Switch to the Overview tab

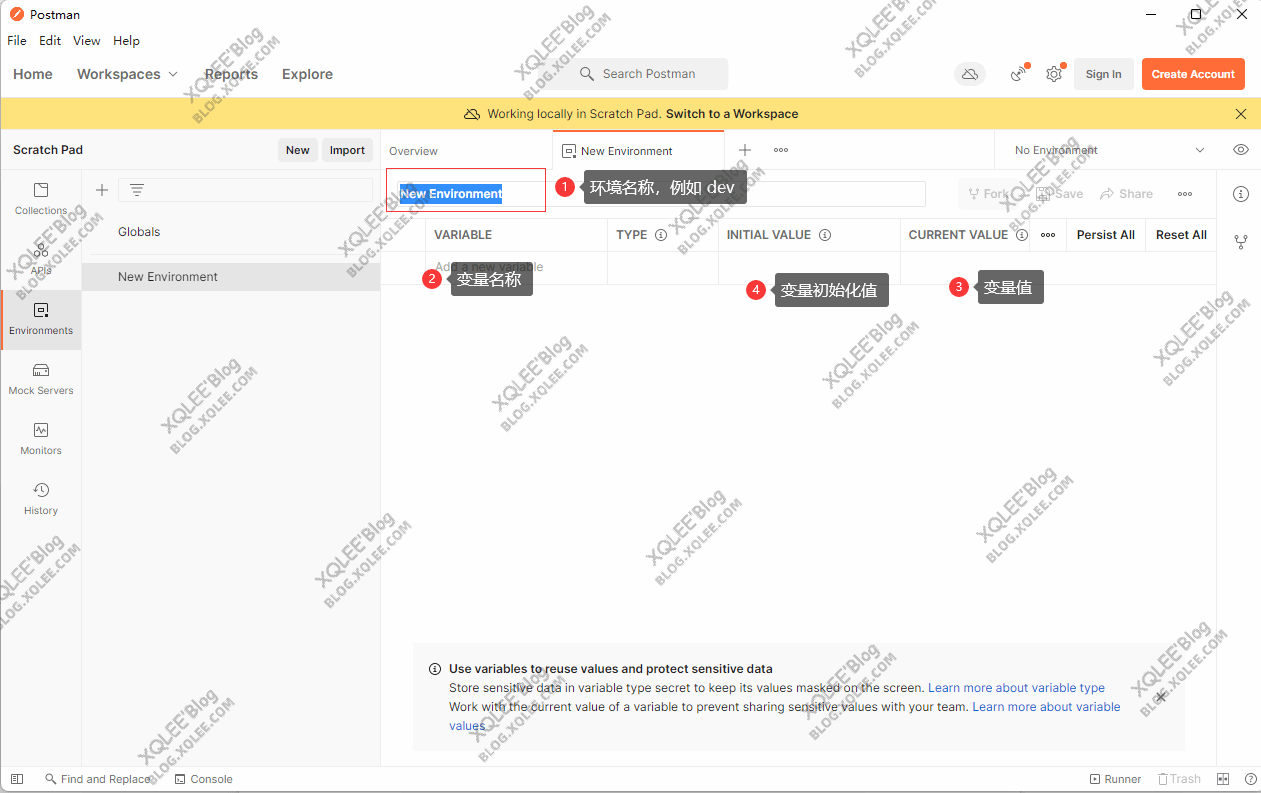414,151
